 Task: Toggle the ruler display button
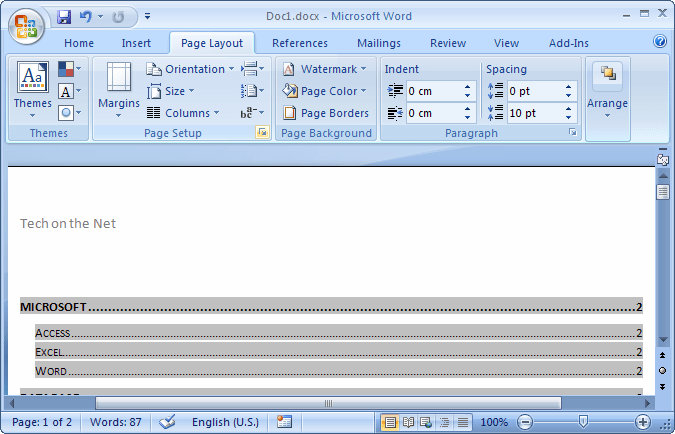(663, 159)
